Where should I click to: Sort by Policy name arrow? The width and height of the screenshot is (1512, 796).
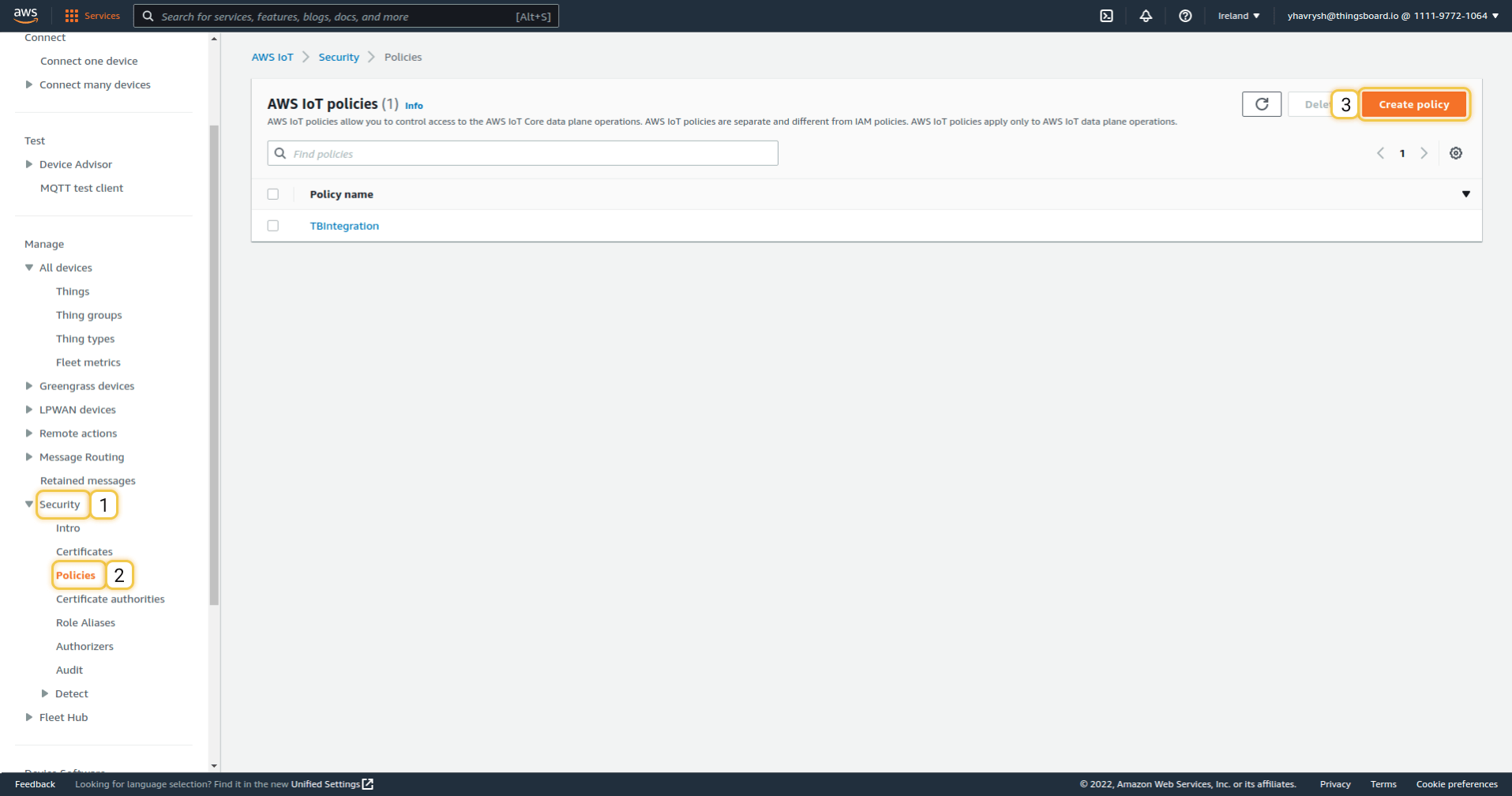tap(1465, 194)
